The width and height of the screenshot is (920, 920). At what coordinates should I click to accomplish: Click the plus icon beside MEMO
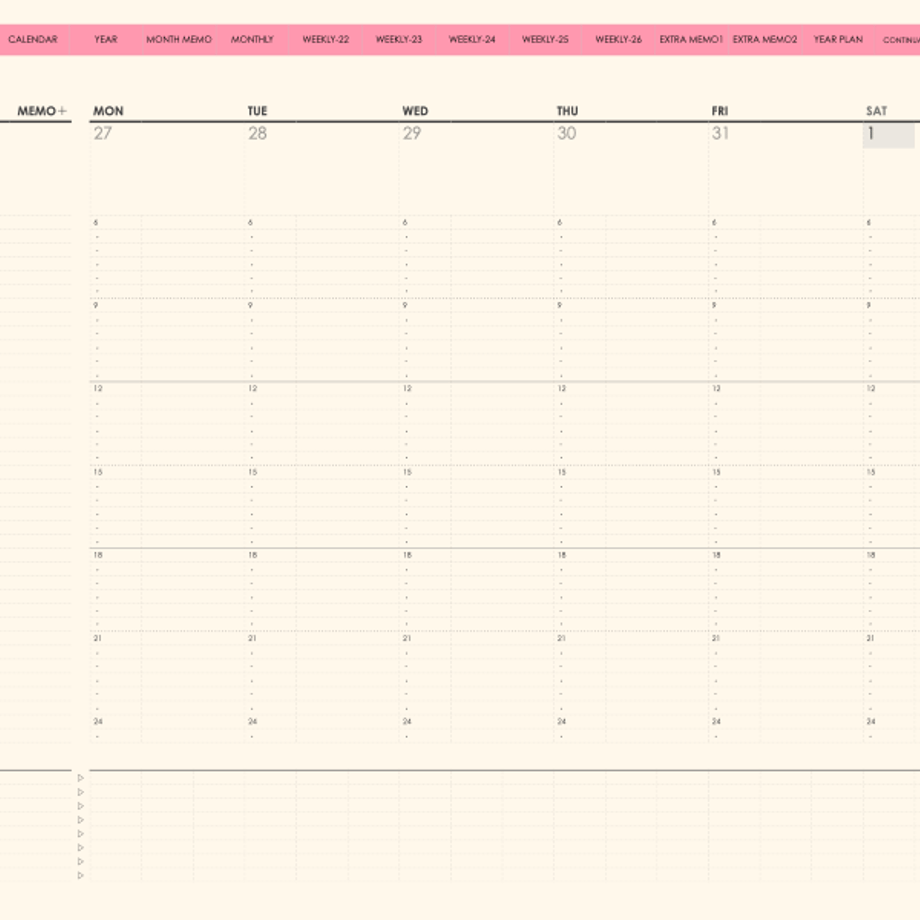62,110
